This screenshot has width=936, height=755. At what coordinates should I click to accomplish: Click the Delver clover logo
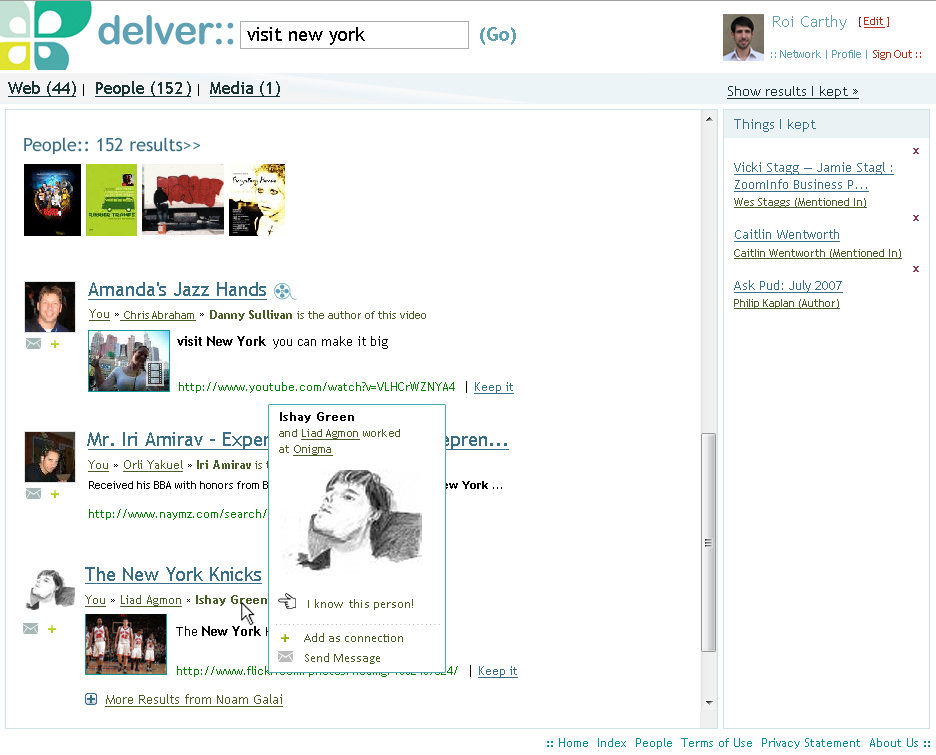(x=43, y=35)
